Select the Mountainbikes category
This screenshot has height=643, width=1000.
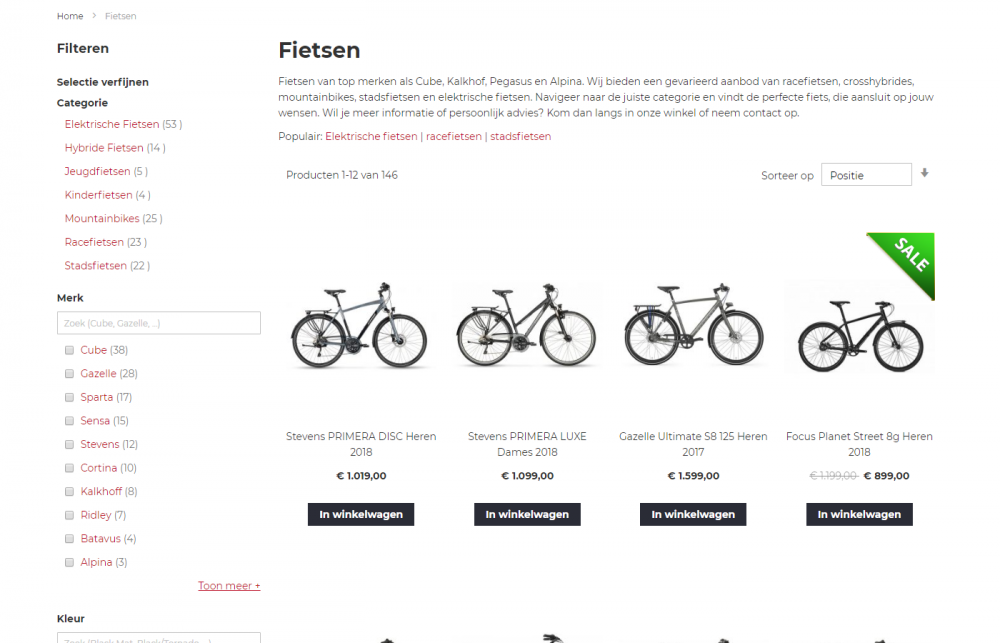[x=102, y=219]
